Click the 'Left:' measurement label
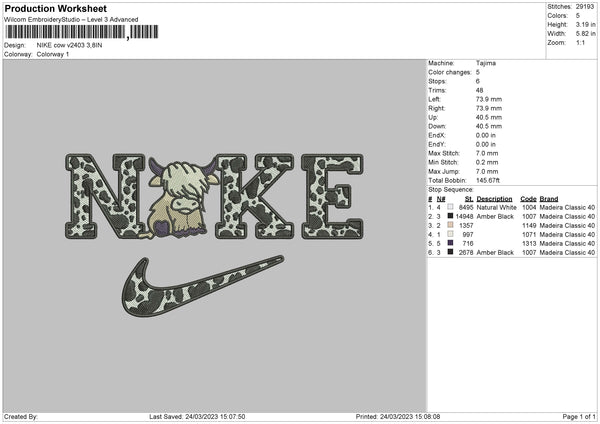Screen dimensions: 600x424 click(434, 99)
